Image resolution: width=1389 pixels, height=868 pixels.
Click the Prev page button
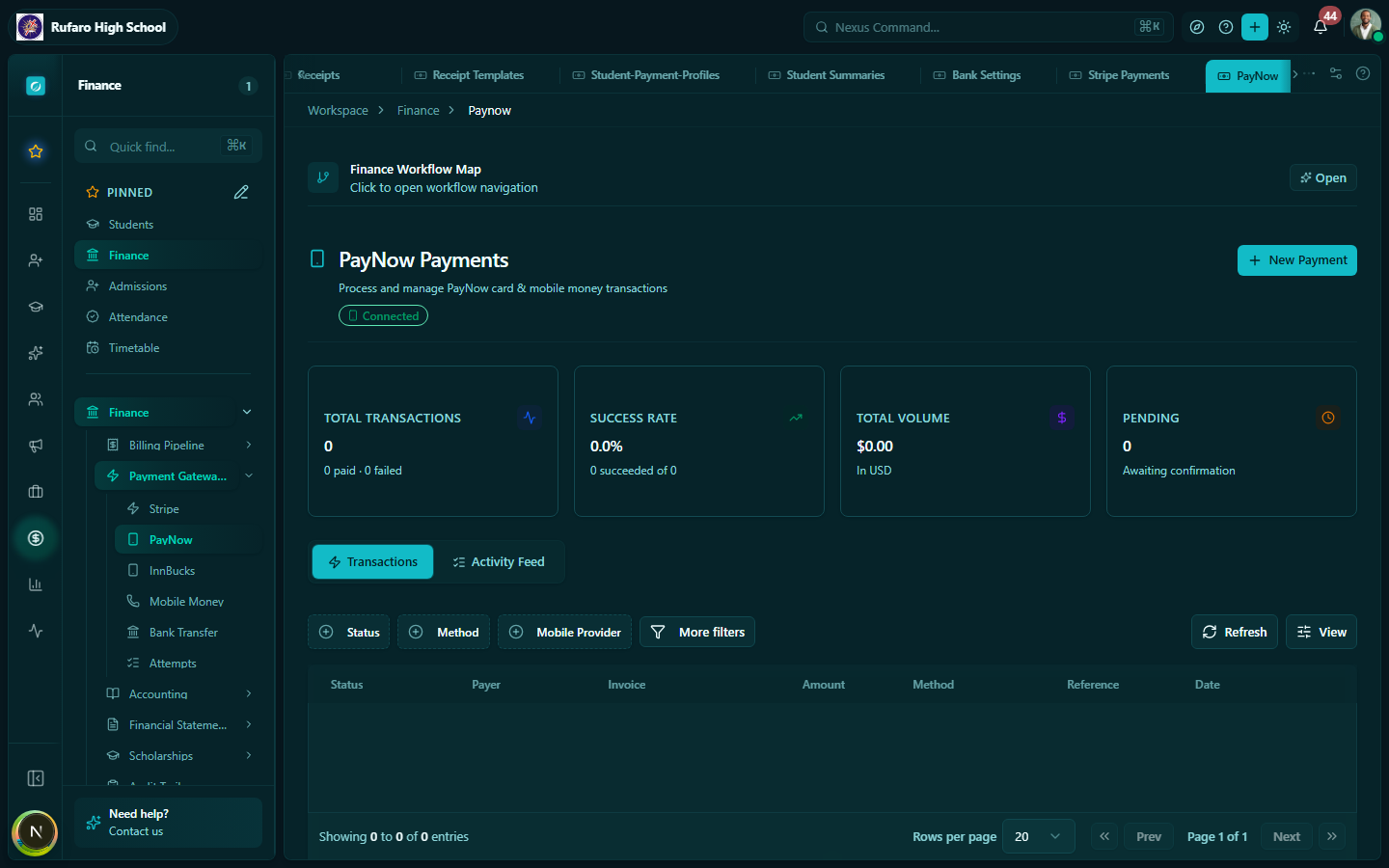click(x=1149, y=836)
